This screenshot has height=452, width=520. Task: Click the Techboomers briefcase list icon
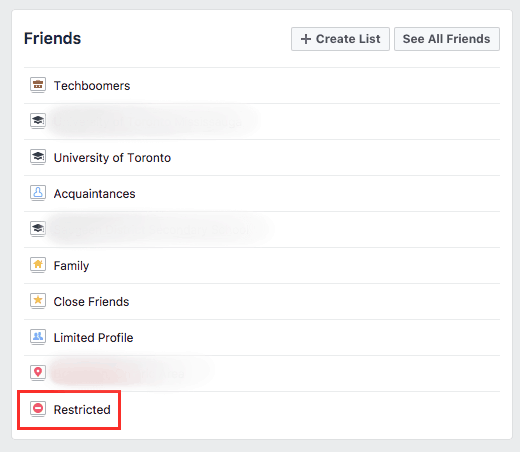click(x=38, y=85)
